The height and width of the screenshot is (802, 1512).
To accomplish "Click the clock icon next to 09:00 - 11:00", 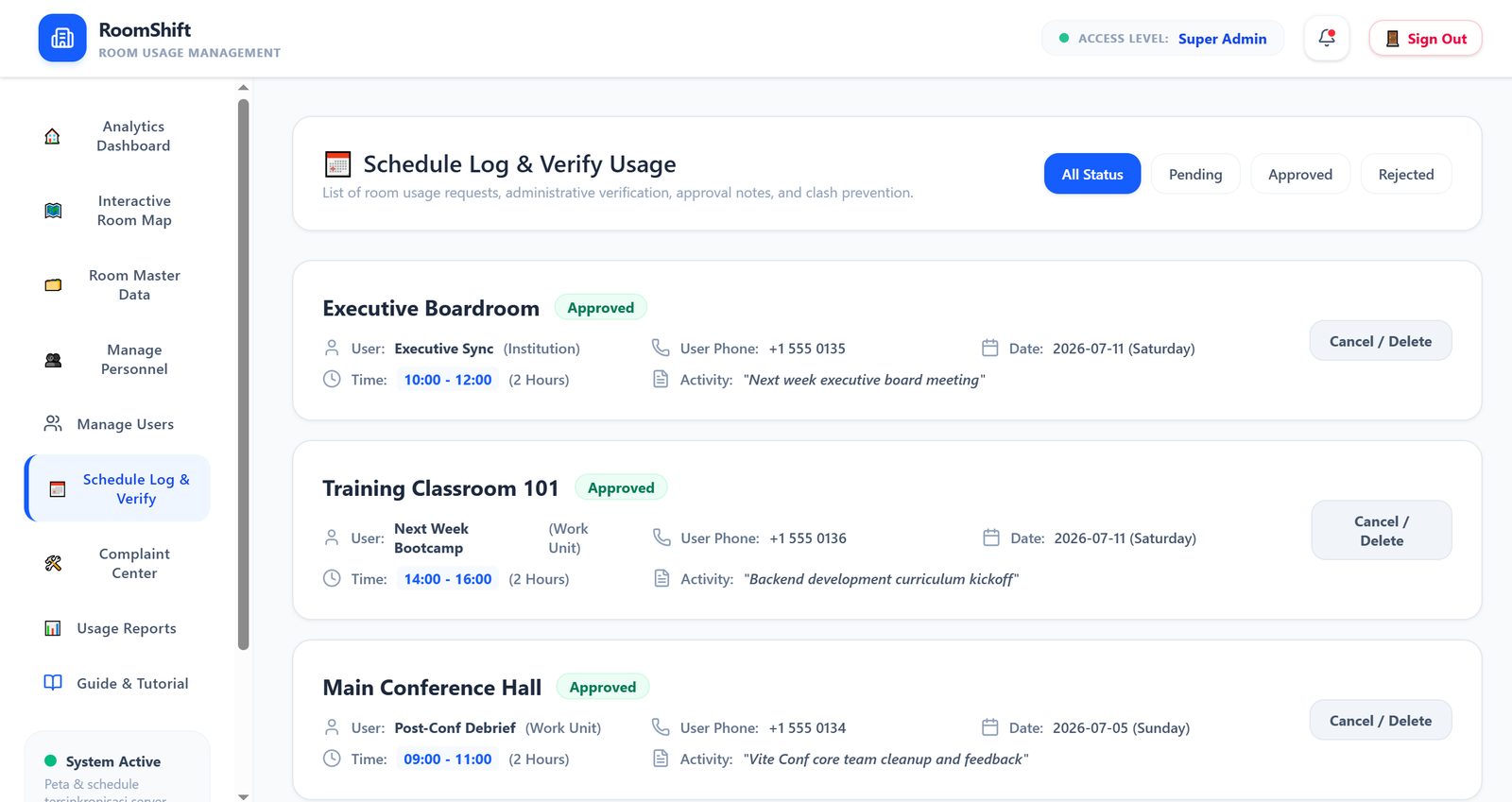I will click(332, 759).
